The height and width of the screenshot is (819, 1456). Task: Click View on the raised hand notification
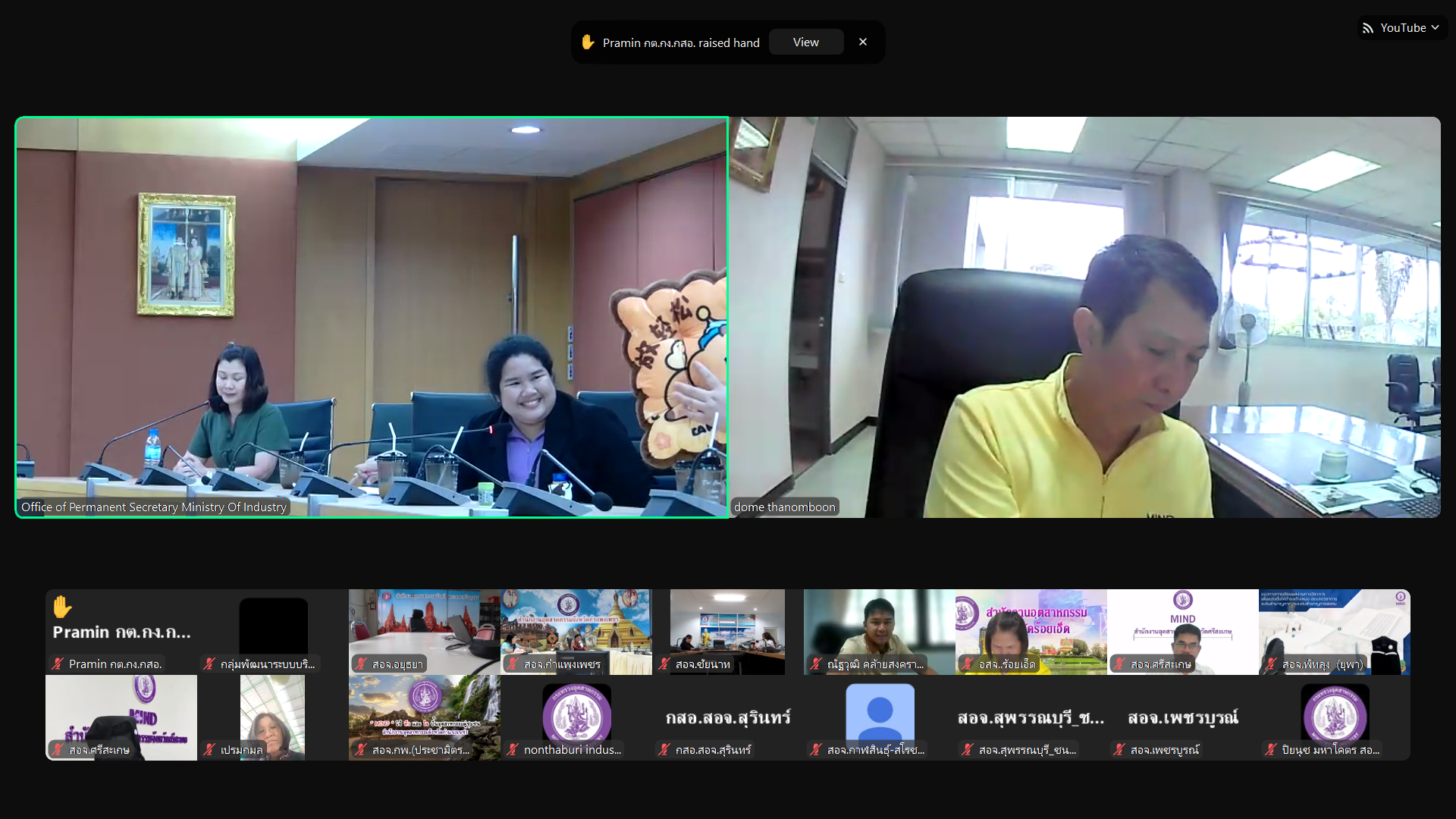click(x=805, y=42)
